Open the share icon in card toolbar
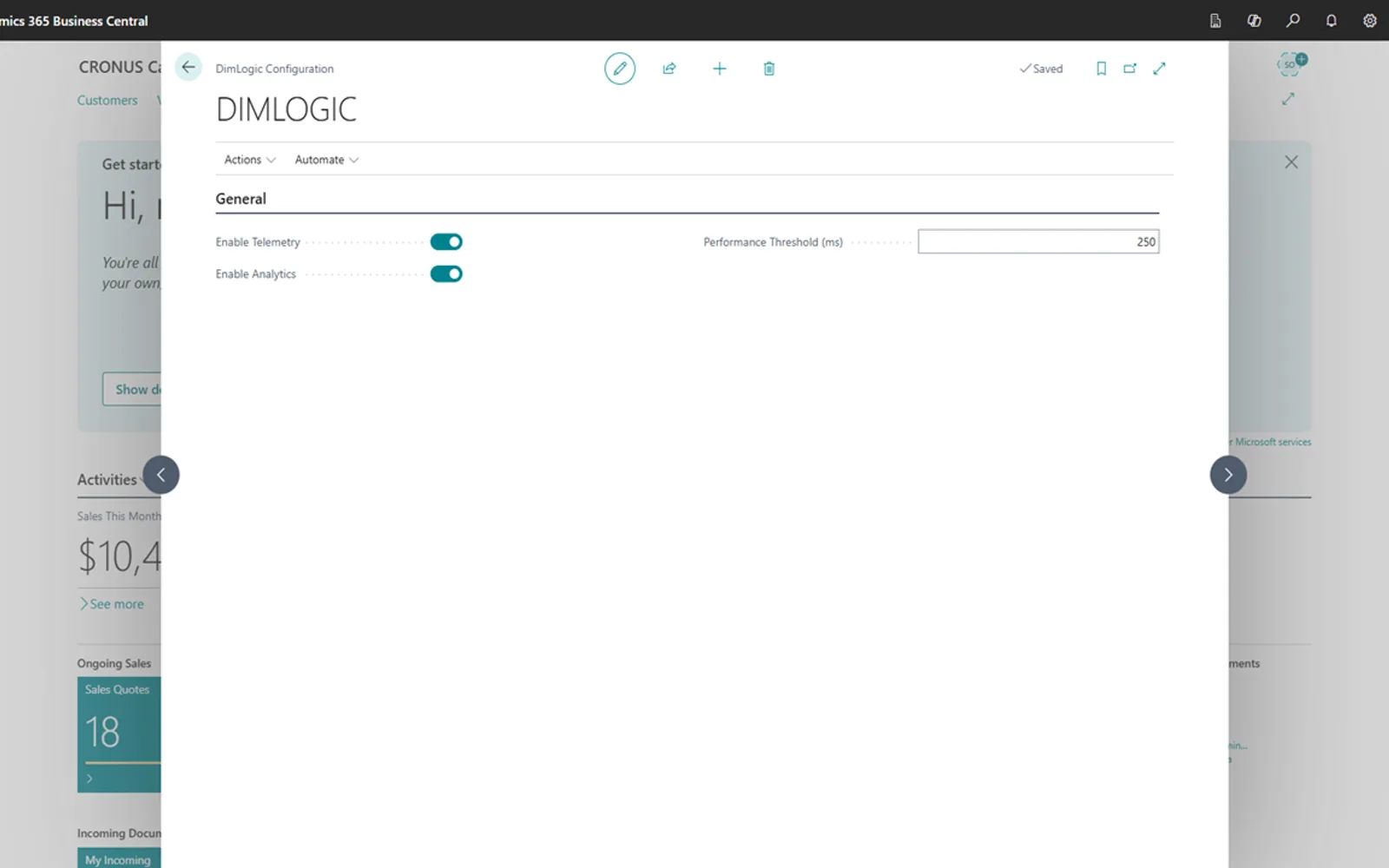The width and height of the screenshot is (1389, 868). tap(669, 69)
